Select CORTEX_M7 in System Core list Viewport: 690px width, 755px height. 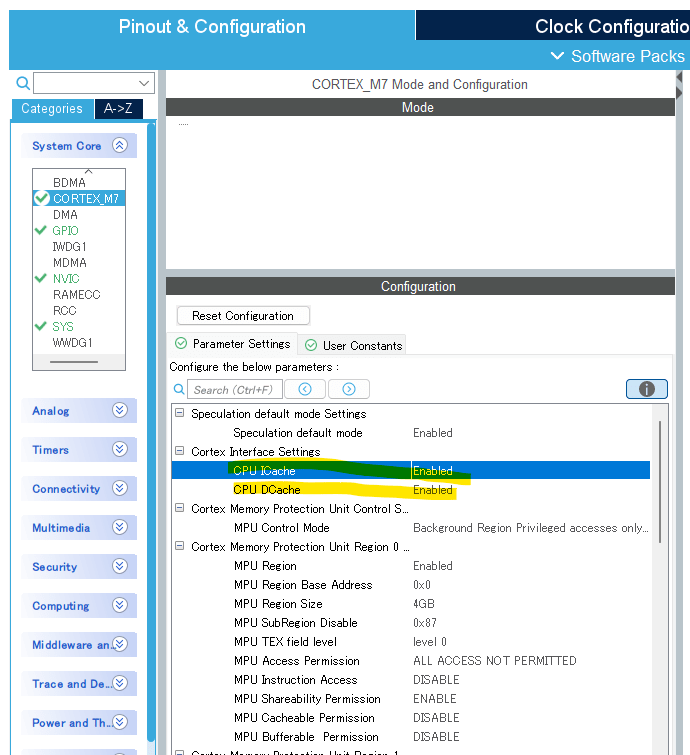pyautogui.click(x=79, y=198)
